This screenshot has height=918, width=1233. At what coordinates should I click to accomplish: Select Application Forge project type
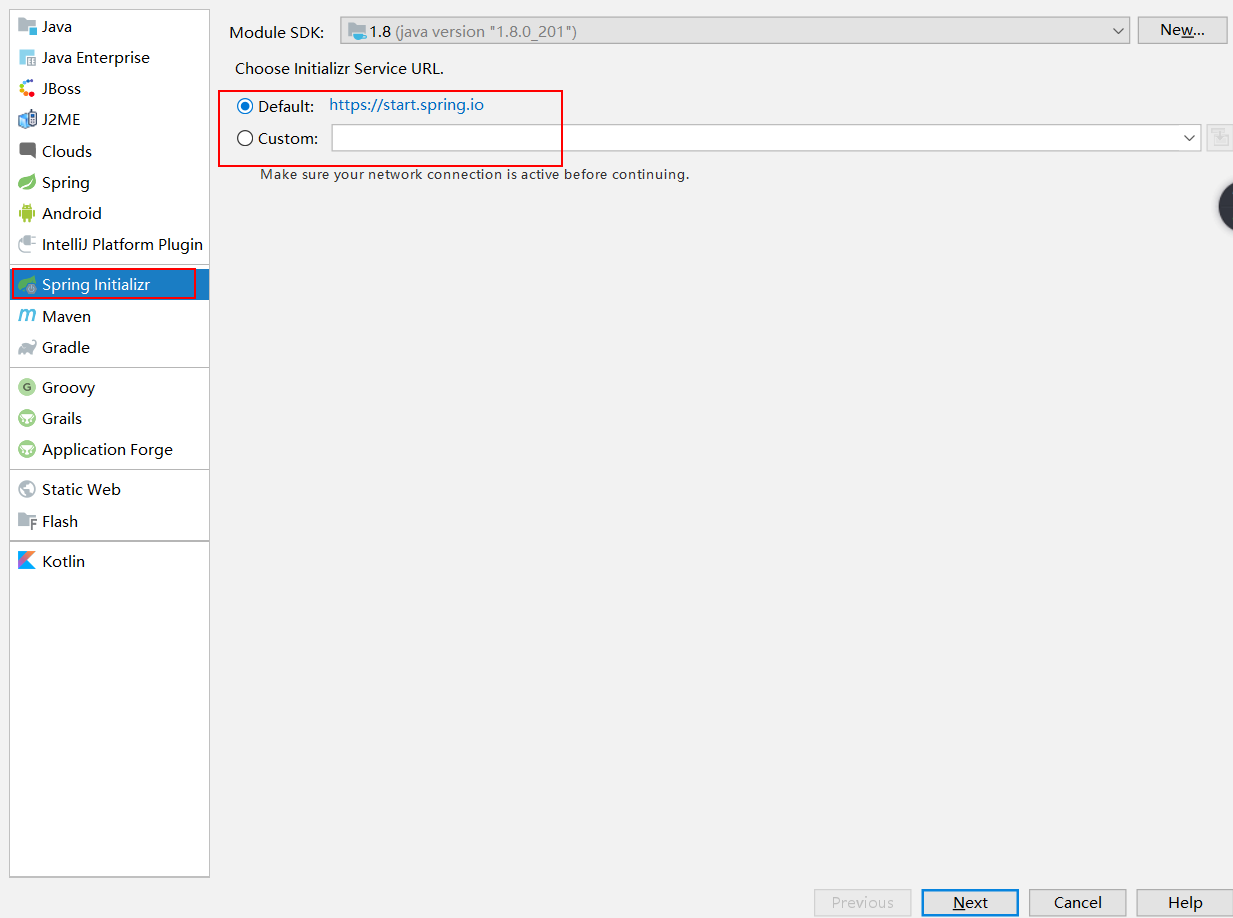[x=110, y=449]
